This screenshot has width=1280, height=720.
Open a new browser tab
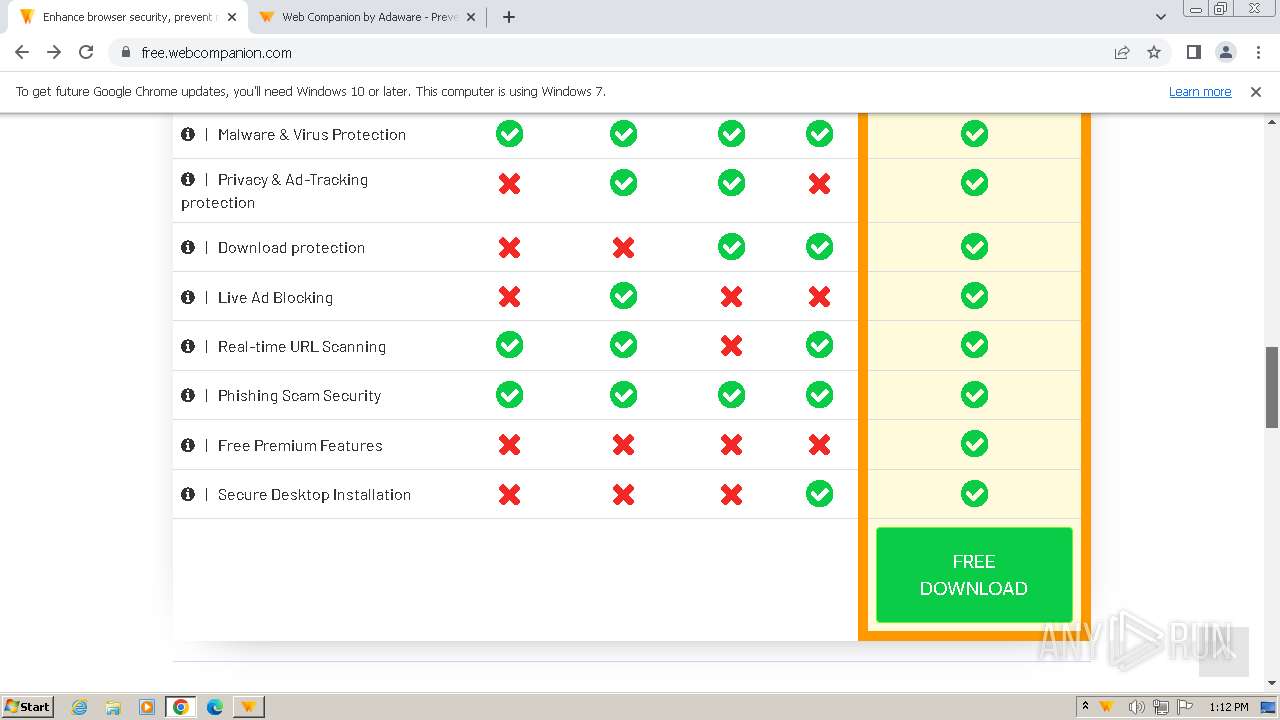(x=509, y=17)
